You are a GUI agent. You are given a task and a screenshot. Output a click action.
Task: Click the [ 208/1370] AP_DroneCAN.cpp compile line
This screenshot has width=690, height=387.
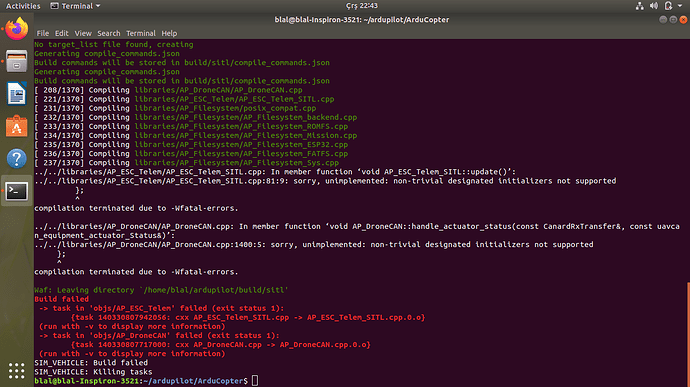pos(169,90)
